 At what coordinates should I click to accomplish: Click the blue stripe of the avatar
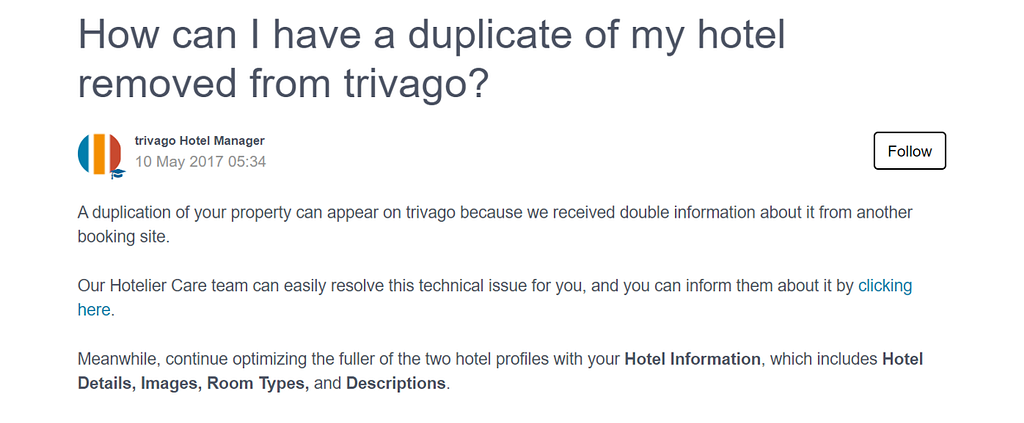pyautogui.click(x=85, y=154)
